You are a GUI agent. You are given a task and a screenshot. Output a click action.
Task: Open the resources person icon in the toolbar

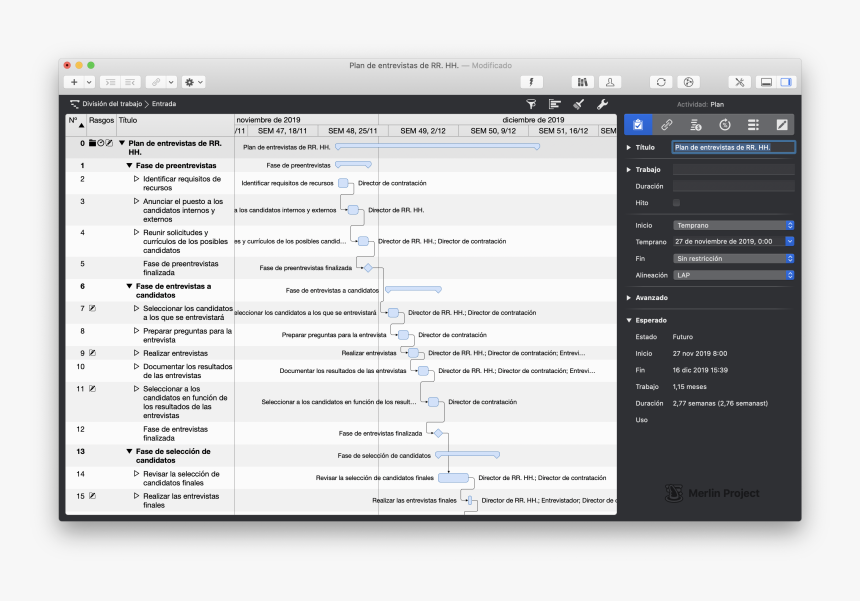pos(610,82)
